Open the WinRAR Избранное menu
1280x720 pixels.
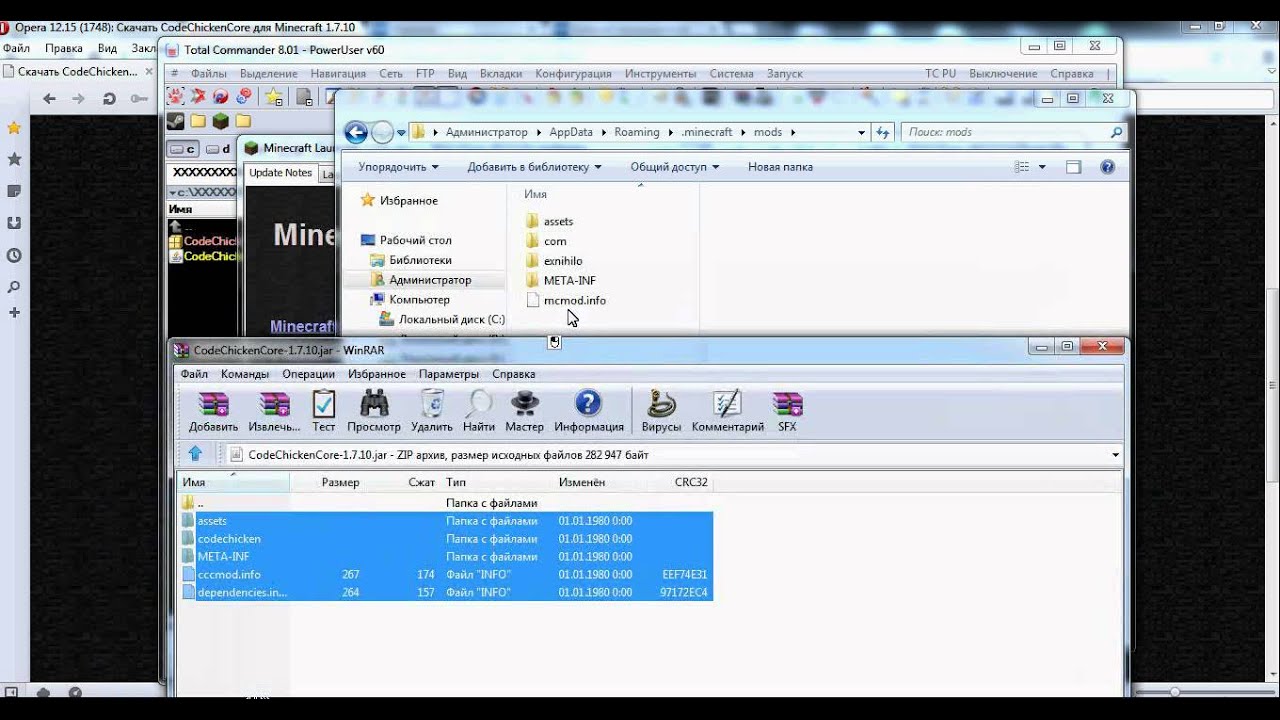[377, 374]
